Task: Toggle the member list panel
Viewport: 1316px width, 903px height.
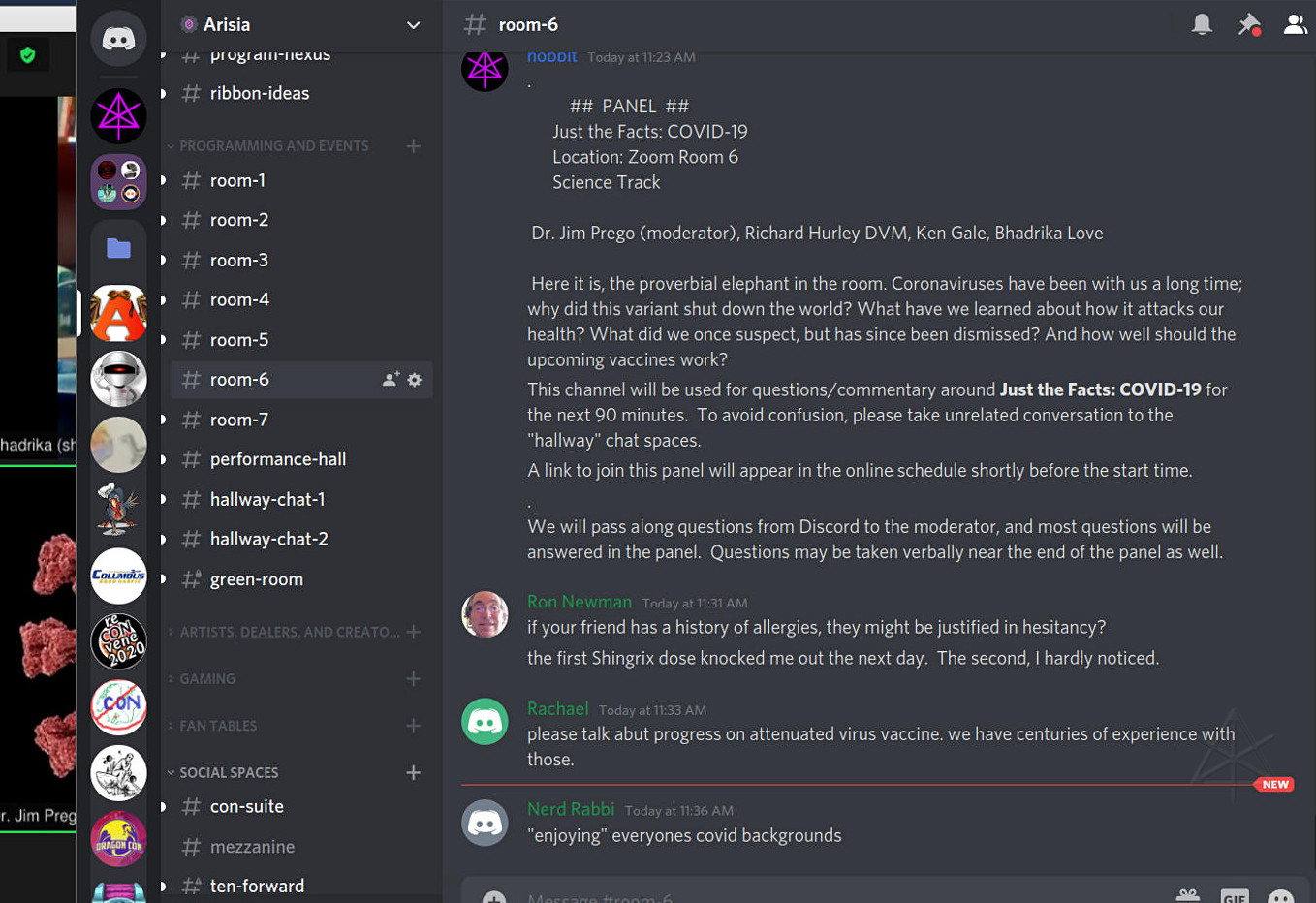Action: (x=1295, y=24)
